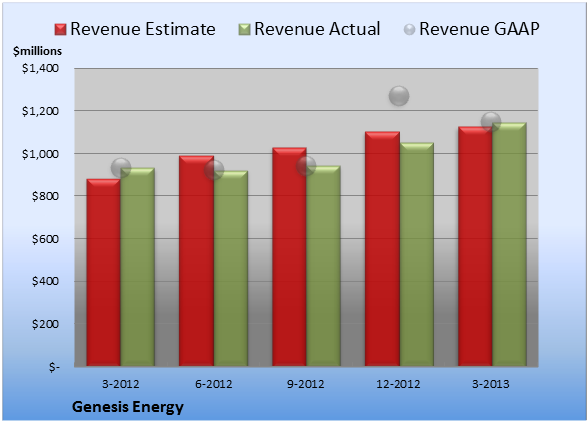Select the red estimate bar for 12-2012
588x422 pixels.
(382, 249)
